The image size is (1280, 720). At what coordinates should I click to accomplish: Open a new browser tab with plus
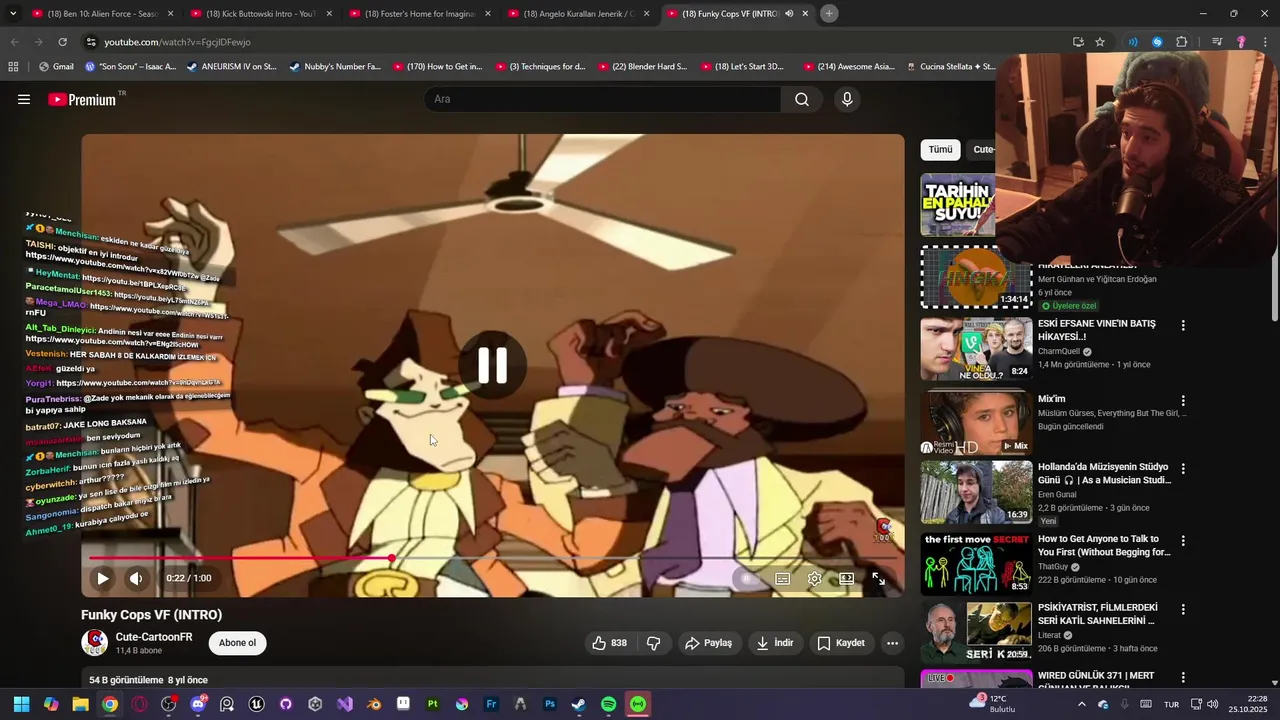829,14
